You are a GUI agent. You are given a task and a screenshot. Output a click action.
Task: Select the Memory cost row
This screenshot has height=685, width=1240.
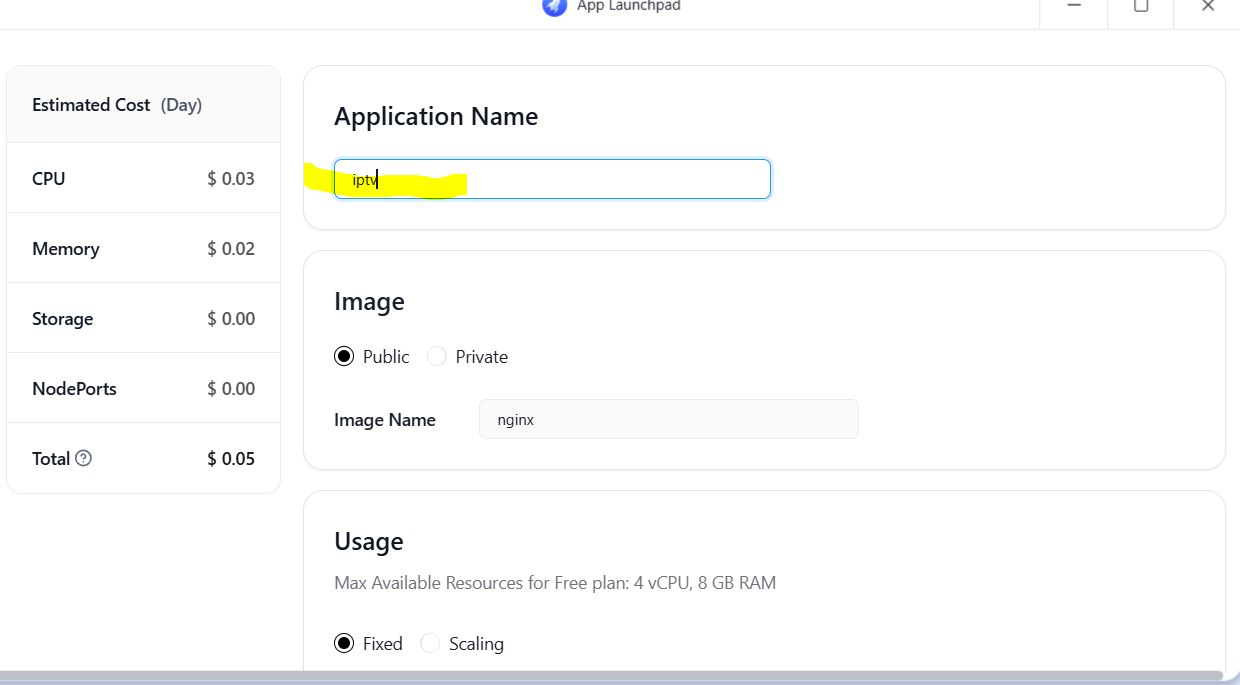coord(143,249)
